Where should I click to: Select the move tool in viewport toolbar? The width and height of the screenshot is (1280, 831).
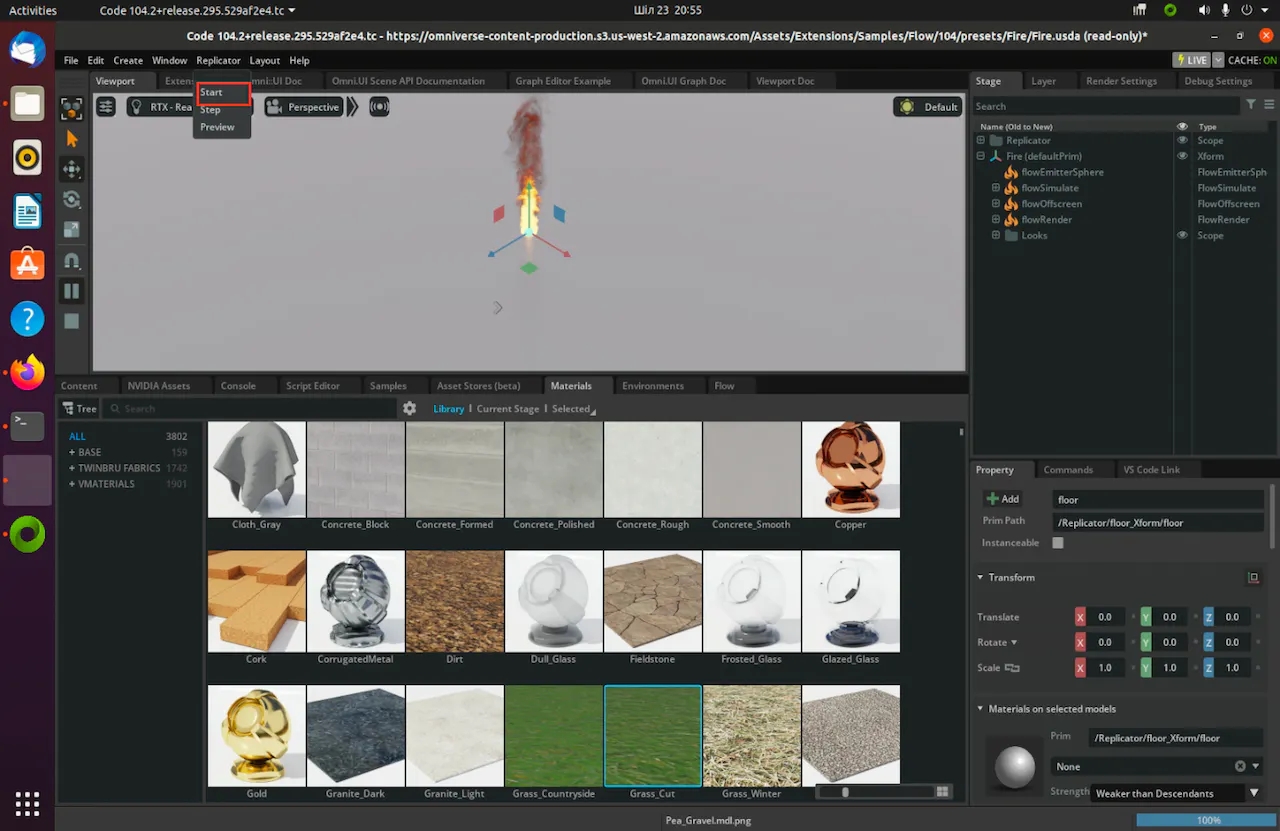click(72, 169)
